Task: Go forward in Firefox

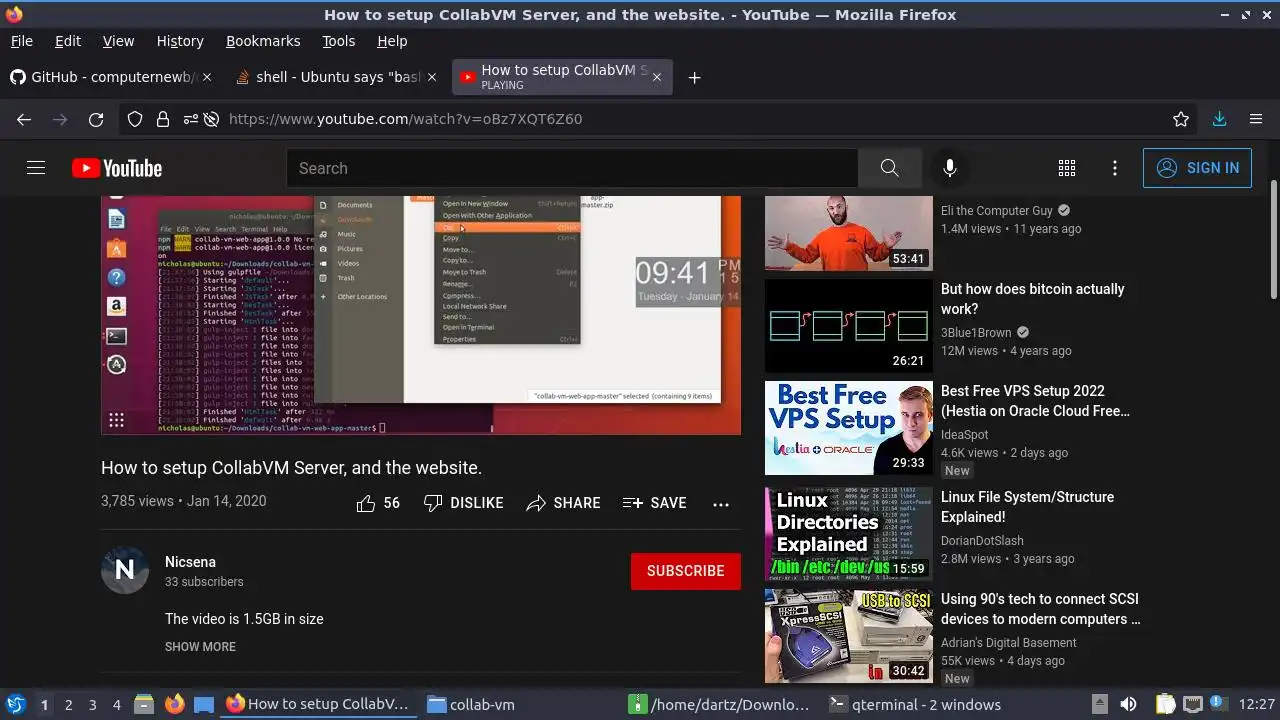Action: coord(60,119)
